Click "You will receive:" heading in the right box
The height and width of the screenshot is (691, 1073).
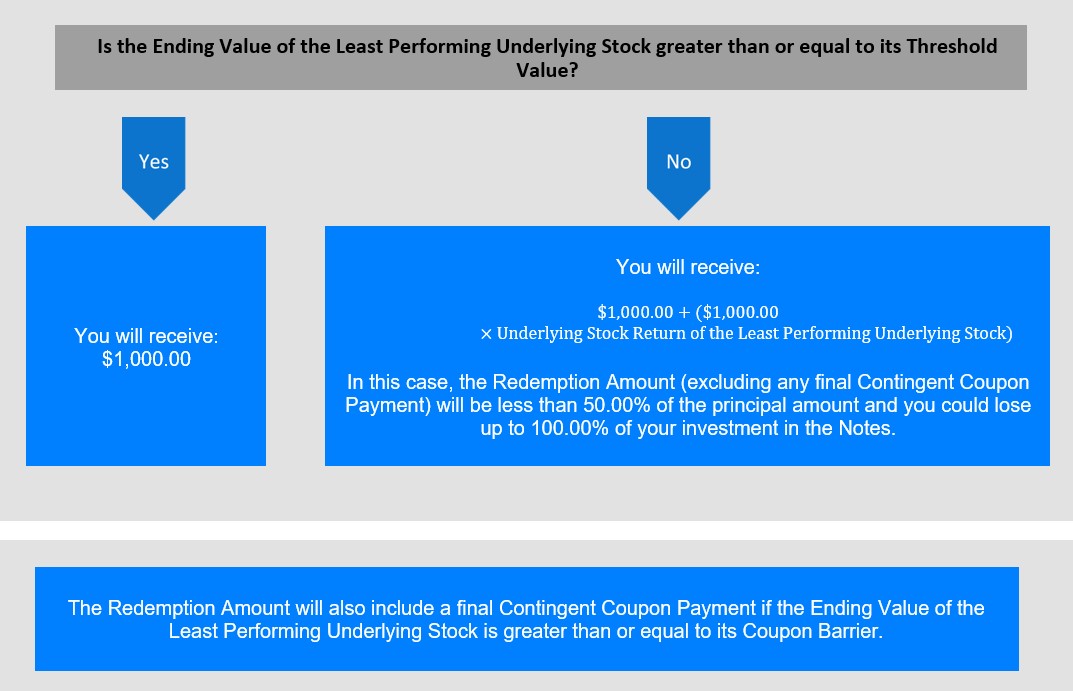tap(687, 267)
